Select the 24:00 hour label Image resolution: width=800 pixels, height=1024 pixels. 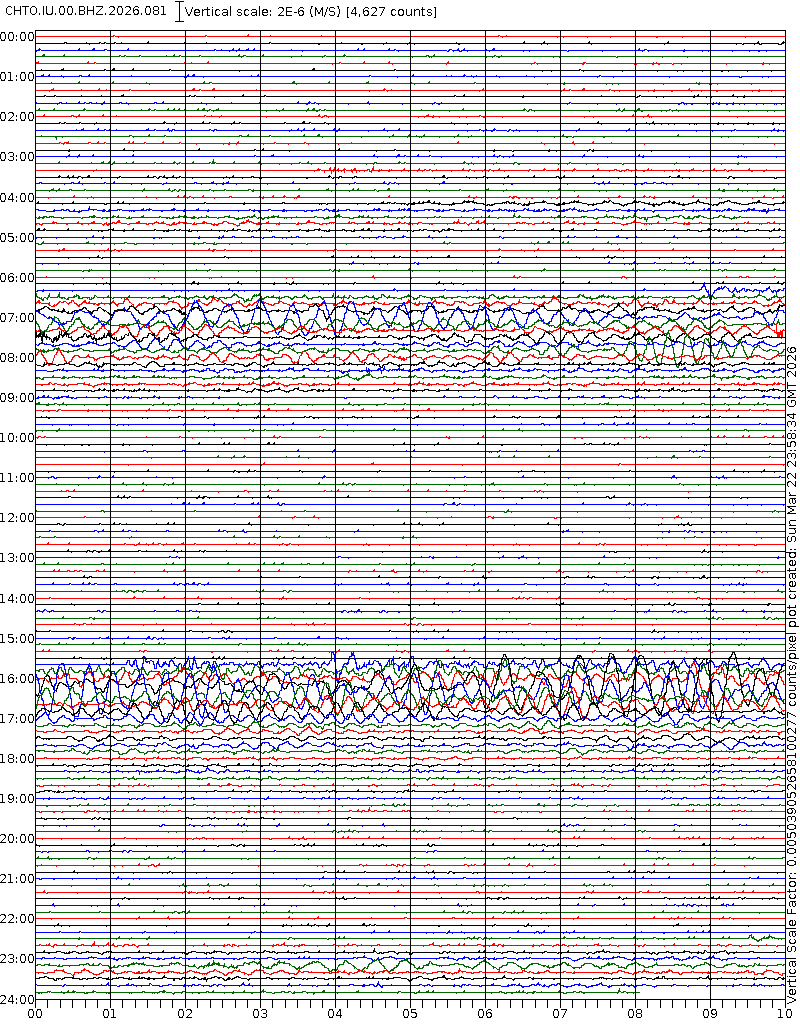(17, 999)
